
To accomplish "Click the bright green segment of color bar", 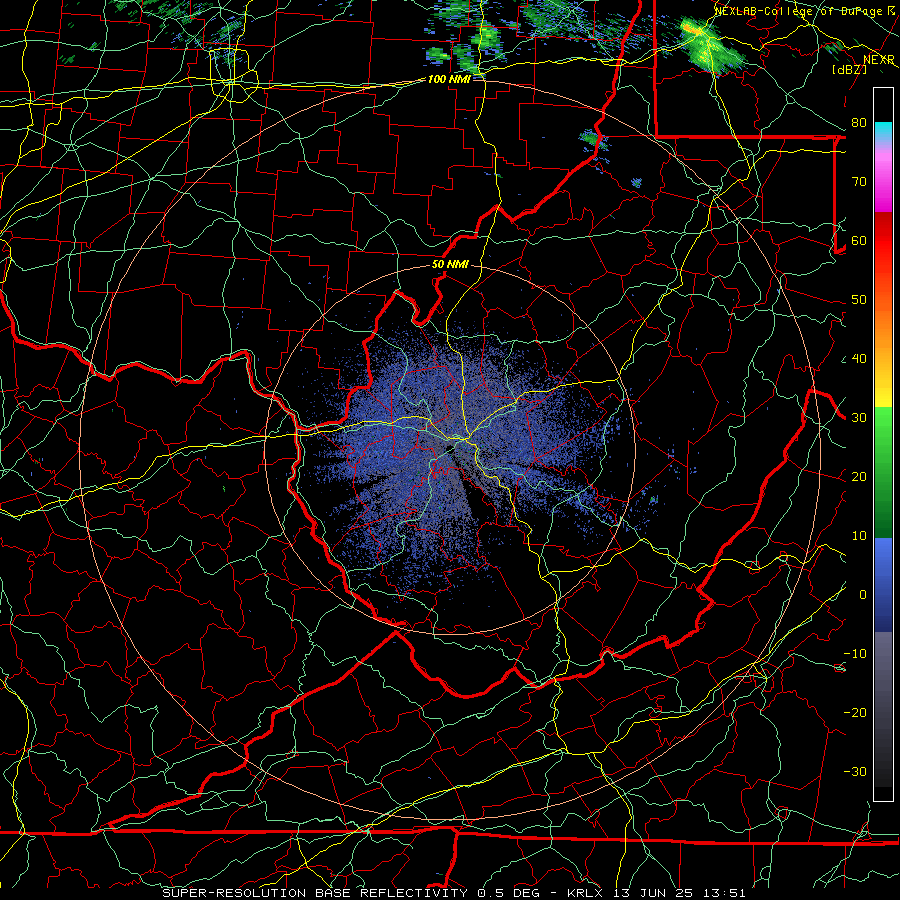I will tap(883, 429).
